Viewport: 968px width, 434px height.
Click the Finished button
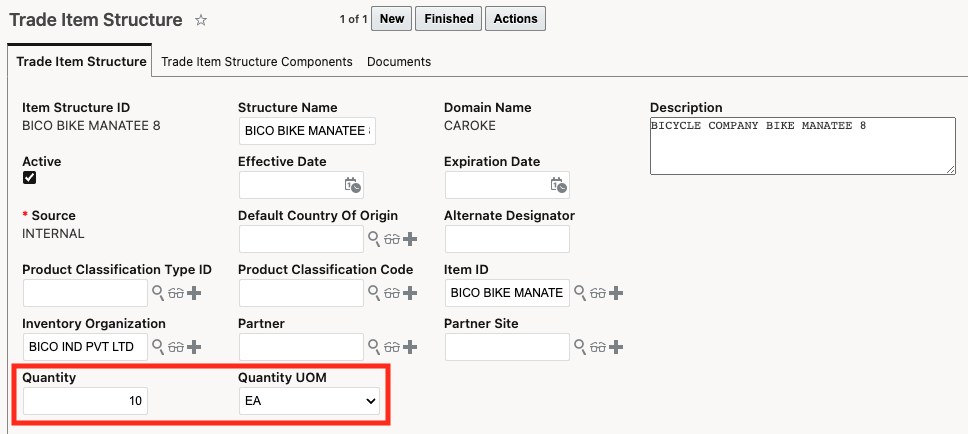448,18
